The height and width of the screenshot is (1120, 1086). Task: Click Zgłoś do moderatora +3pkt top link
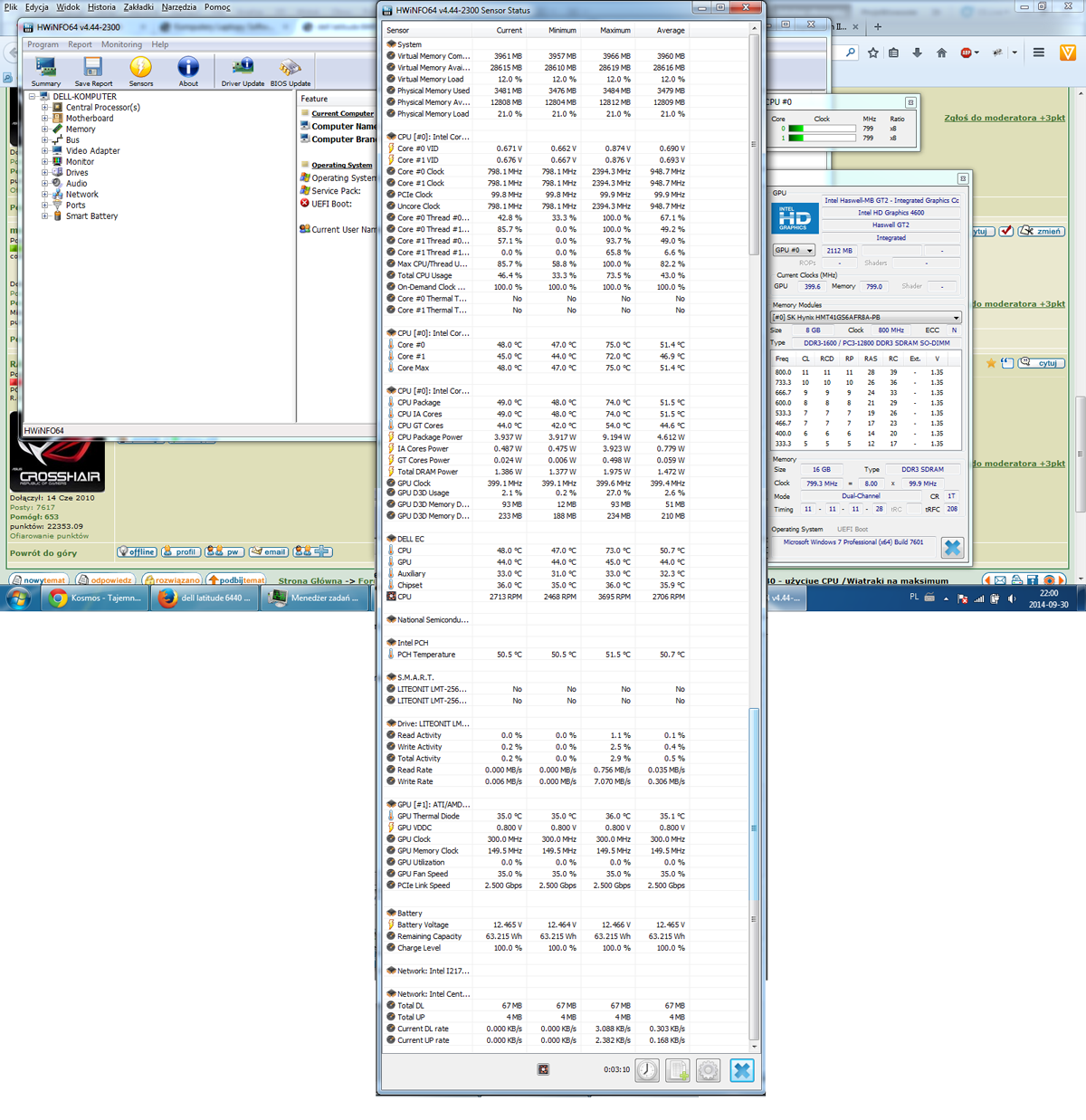[x=1005, y=118]
